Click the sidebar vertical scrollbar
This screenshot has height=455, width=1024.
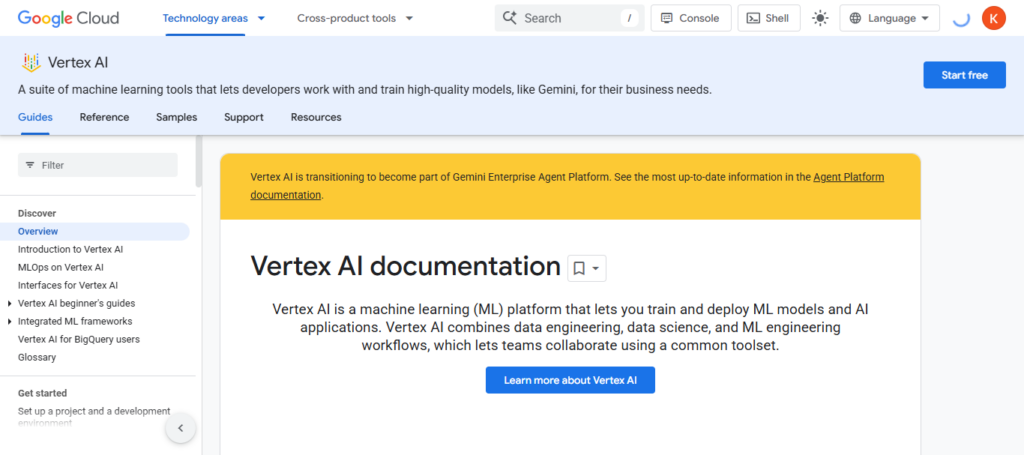pyautogui.click(x=199, y=160)
